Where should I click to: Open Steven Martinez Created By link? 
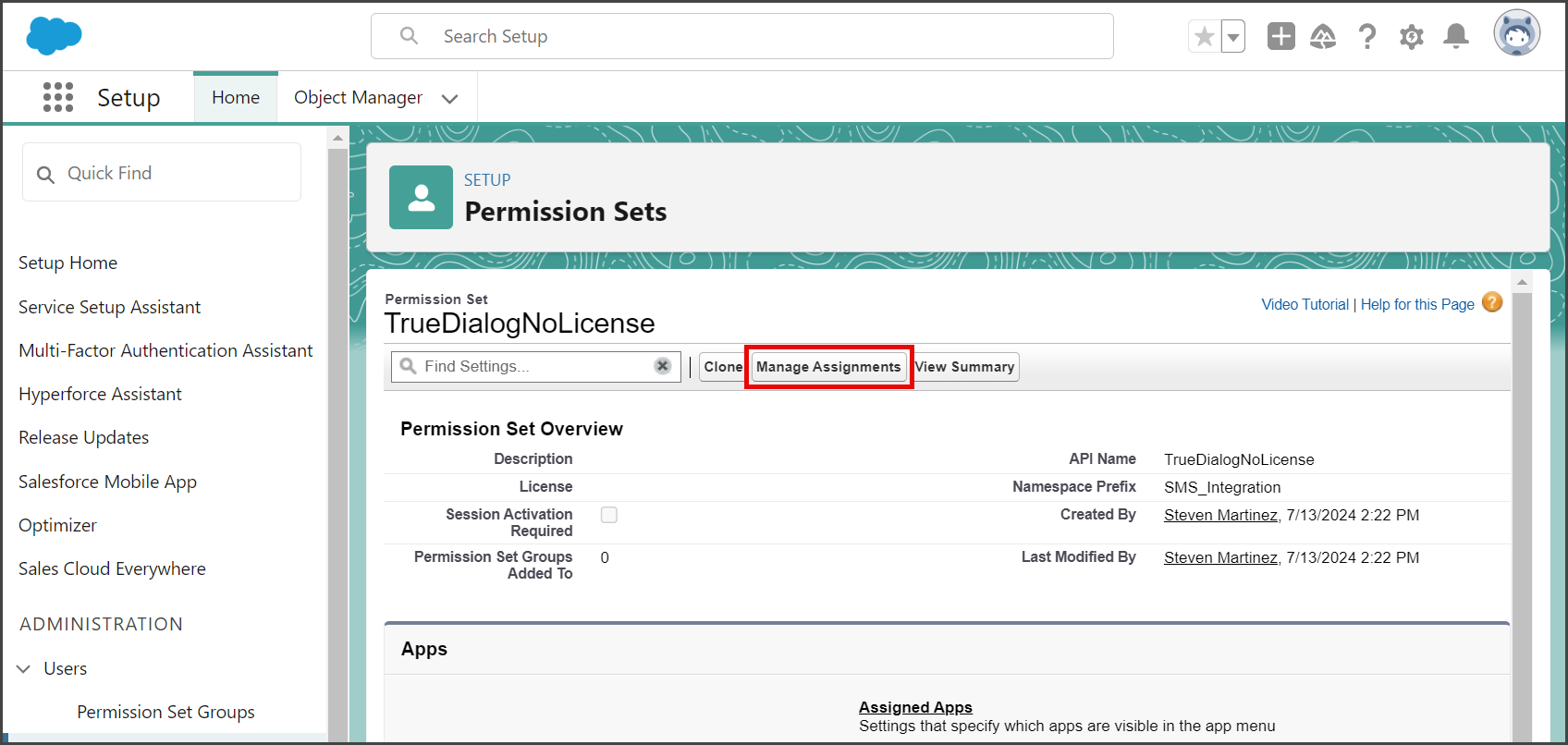pyautogui.click(x=1220, y=515)
